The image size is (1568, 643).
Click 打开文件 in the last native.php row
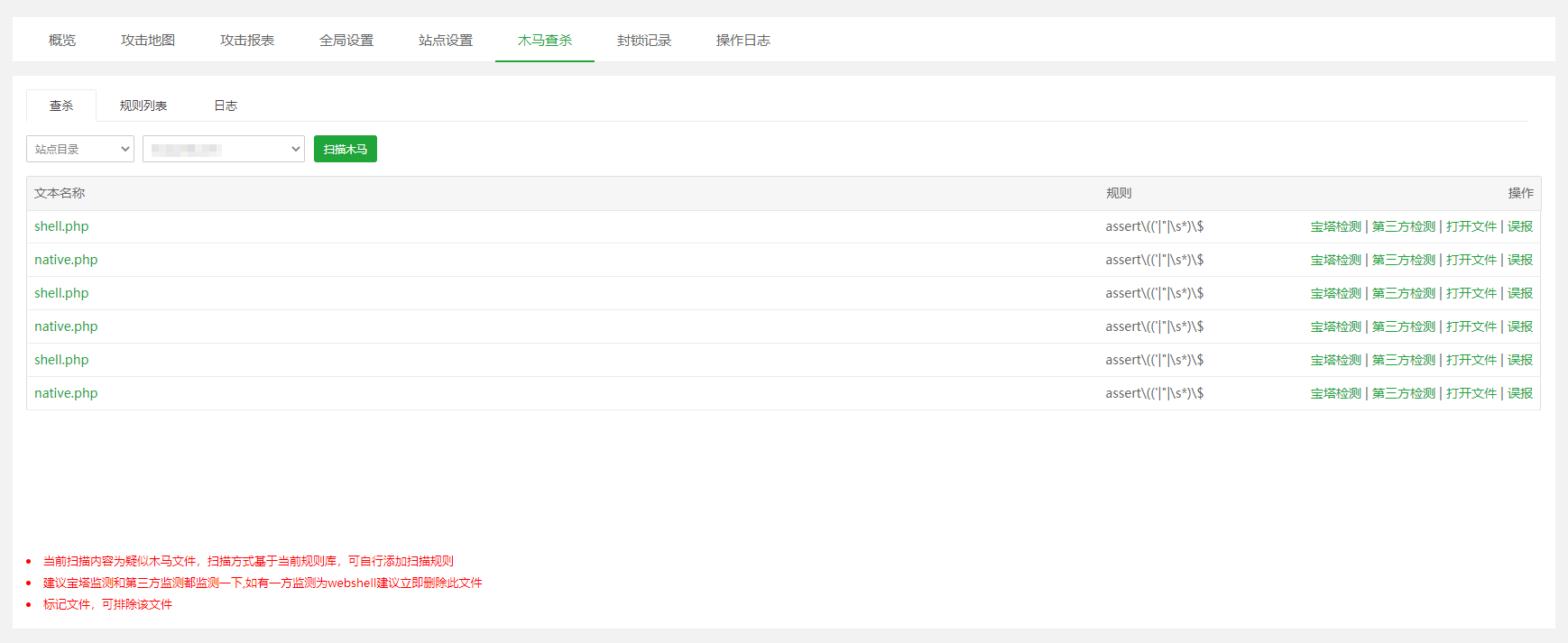tap(1471, 393)
